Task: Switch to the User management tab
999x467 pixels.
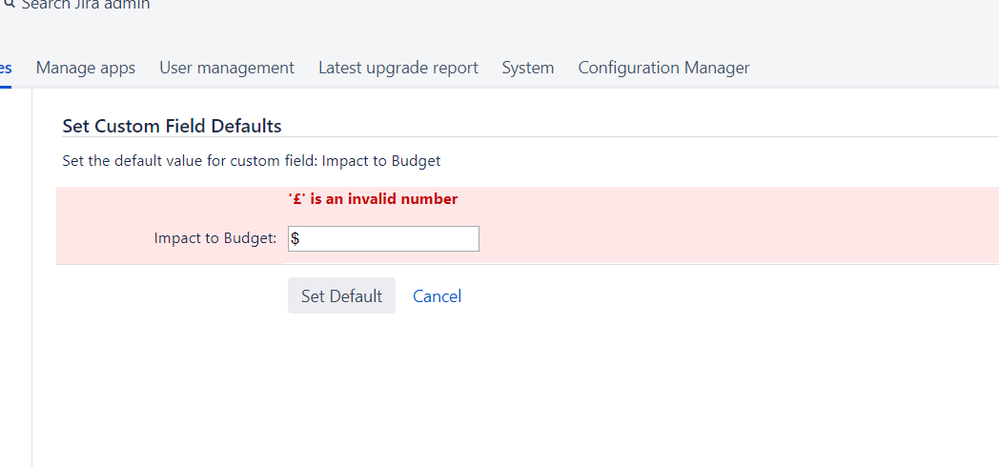Action: pyautogui.click(x=226, y=68)
